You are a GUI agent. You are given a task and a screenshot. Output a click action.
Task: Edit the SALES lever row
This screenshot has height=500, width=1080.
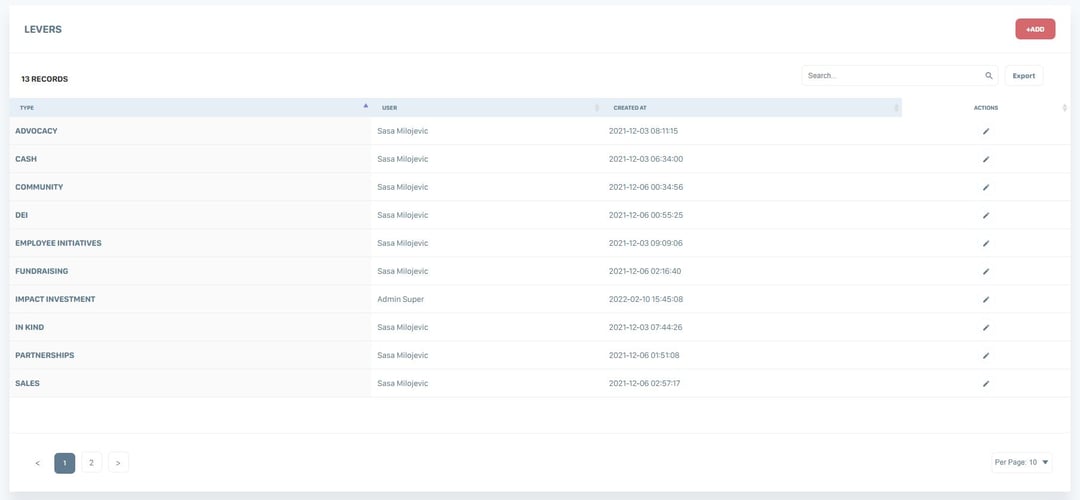(x=985, y=383)
